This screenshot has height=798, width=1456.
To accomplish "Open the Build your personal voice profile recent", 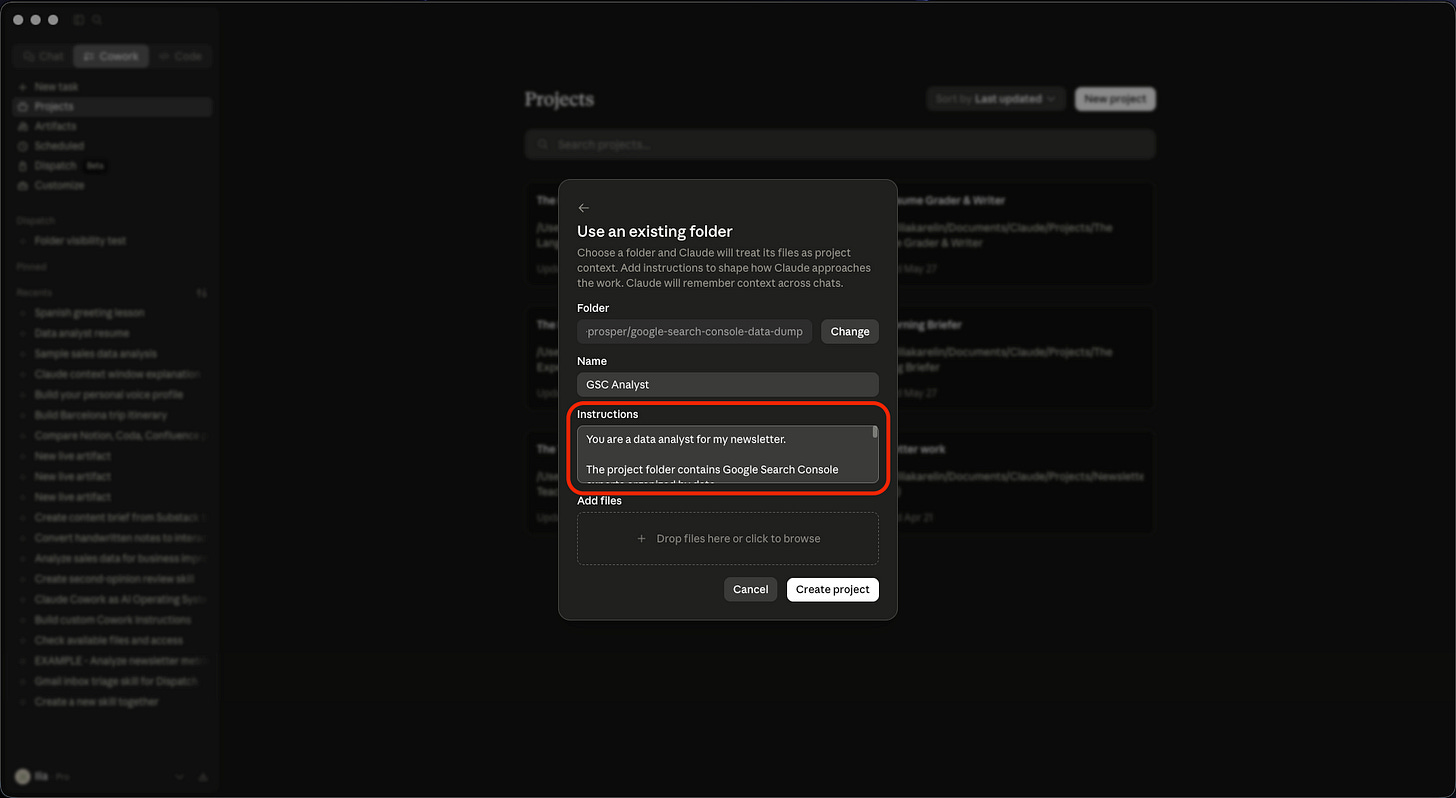I will coord(113,395).
